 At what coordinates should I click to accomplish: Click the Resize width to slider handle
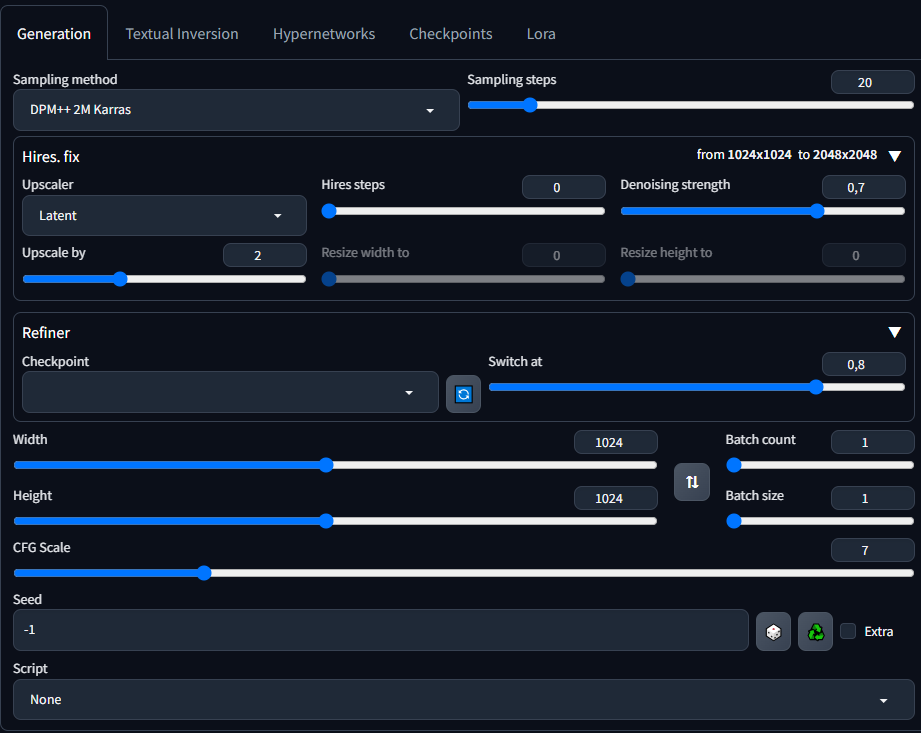(329, 279)
